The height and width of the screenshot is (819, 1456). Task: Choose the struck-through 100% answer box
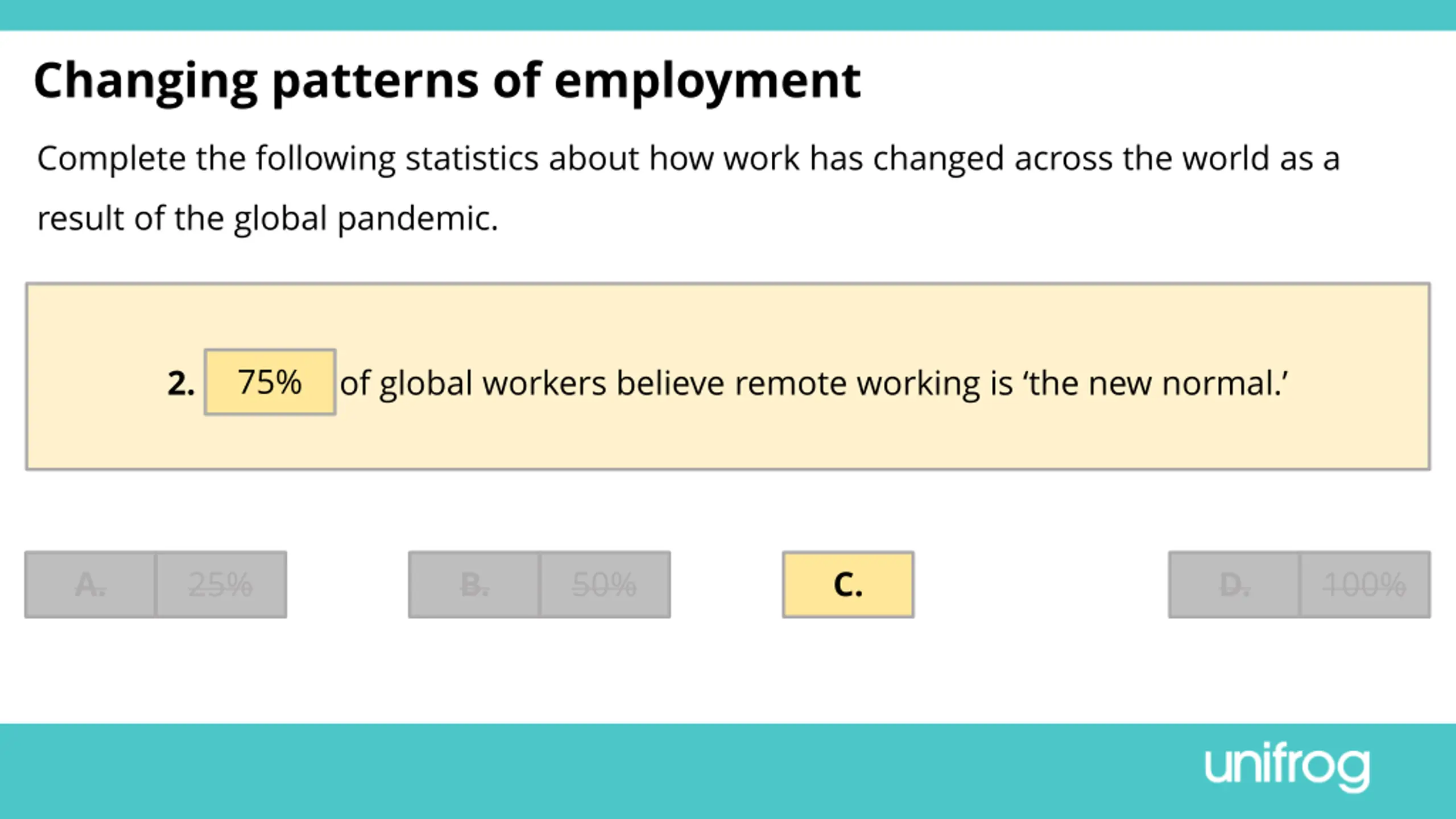click(x=1366, y=585)
